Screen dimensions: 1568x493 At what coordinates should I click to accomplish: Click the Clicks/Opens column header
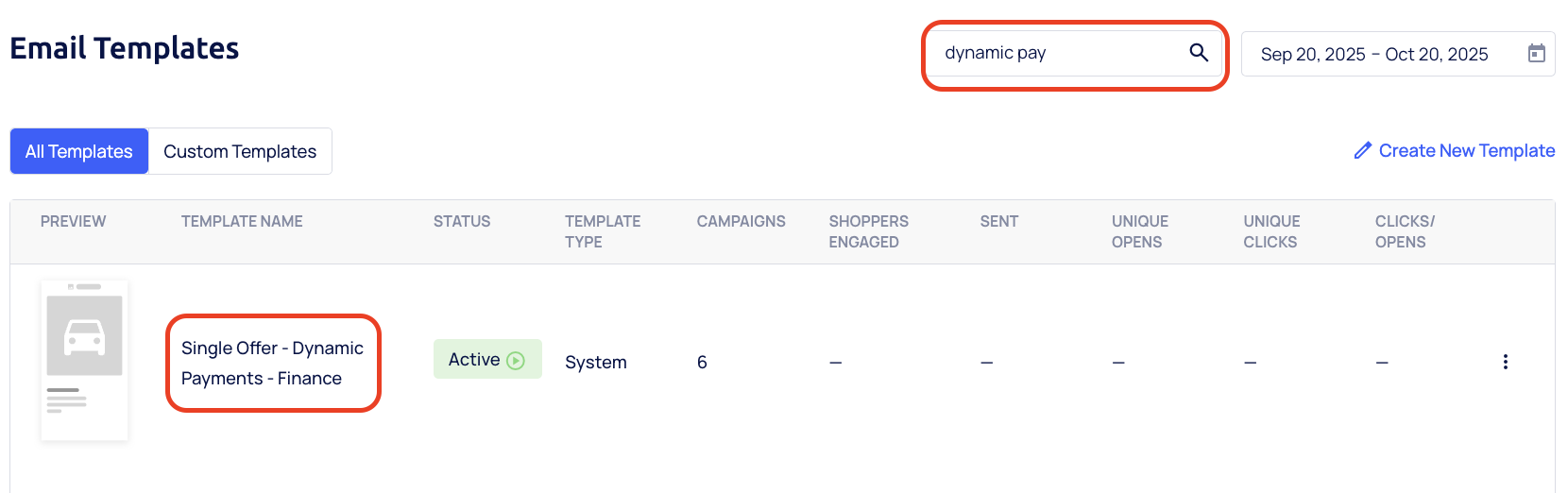[1404, 231]
